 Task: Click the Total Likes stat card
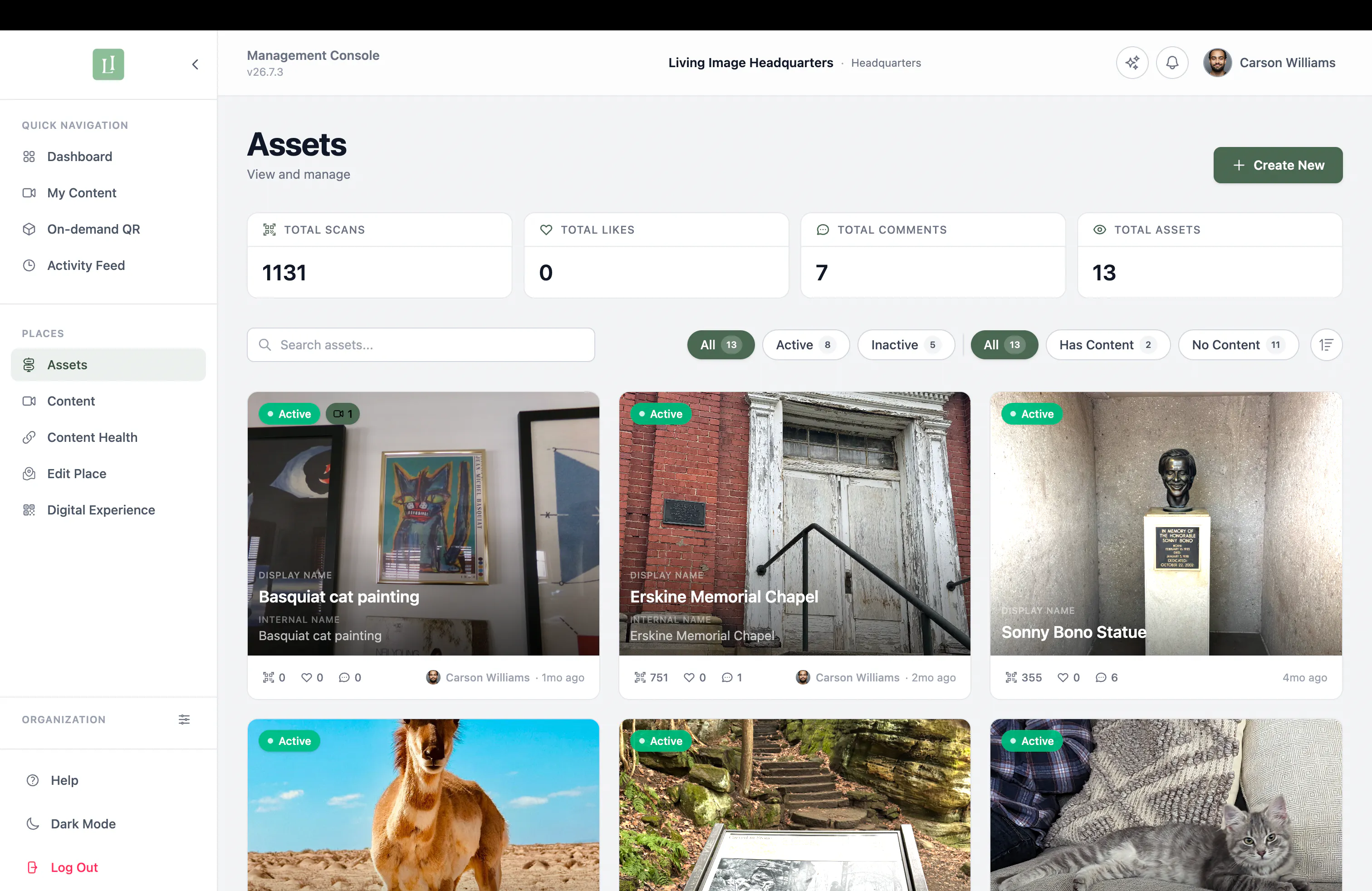coord(656,255)
